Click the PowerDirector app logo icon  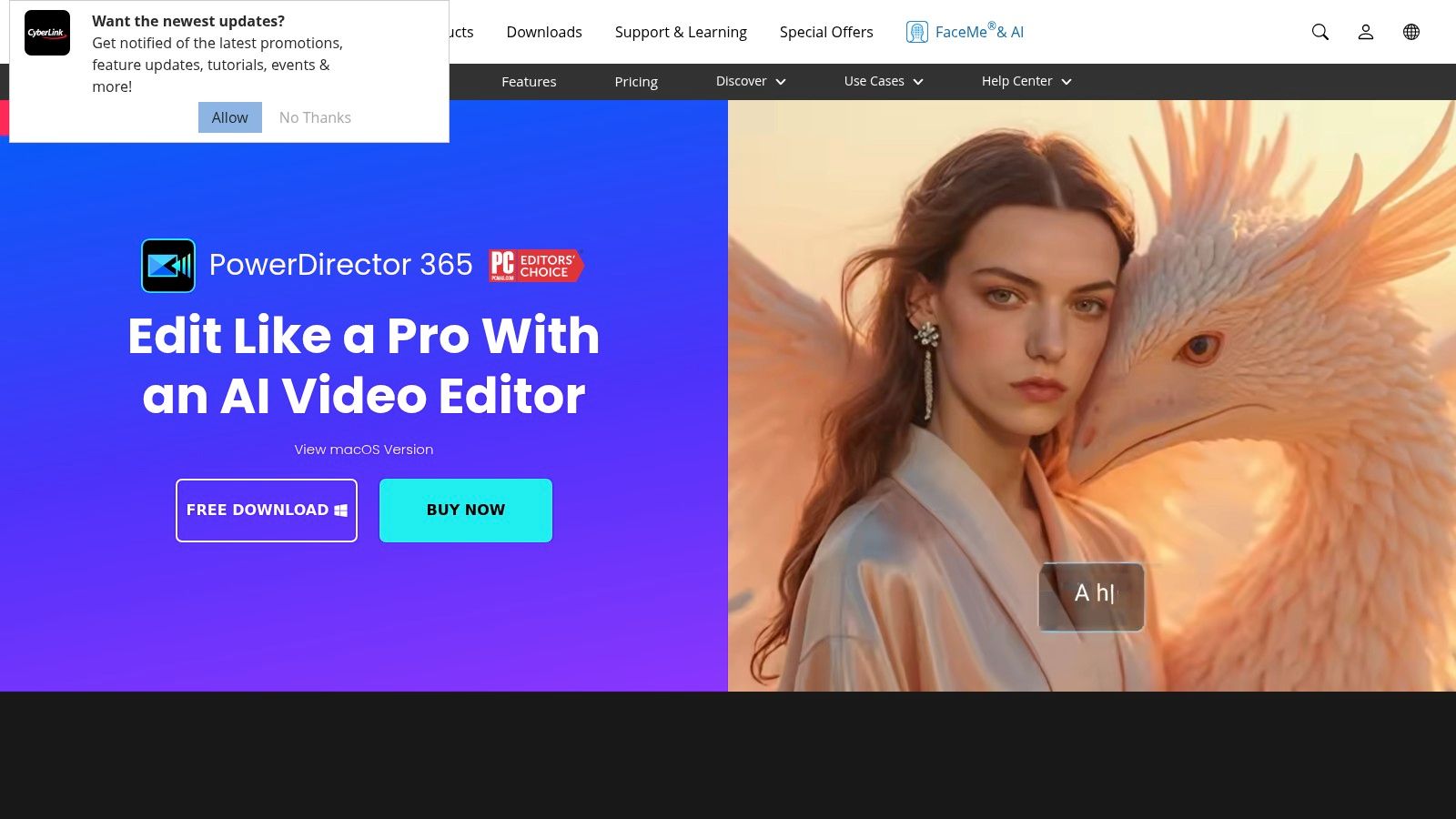point(168,266)
